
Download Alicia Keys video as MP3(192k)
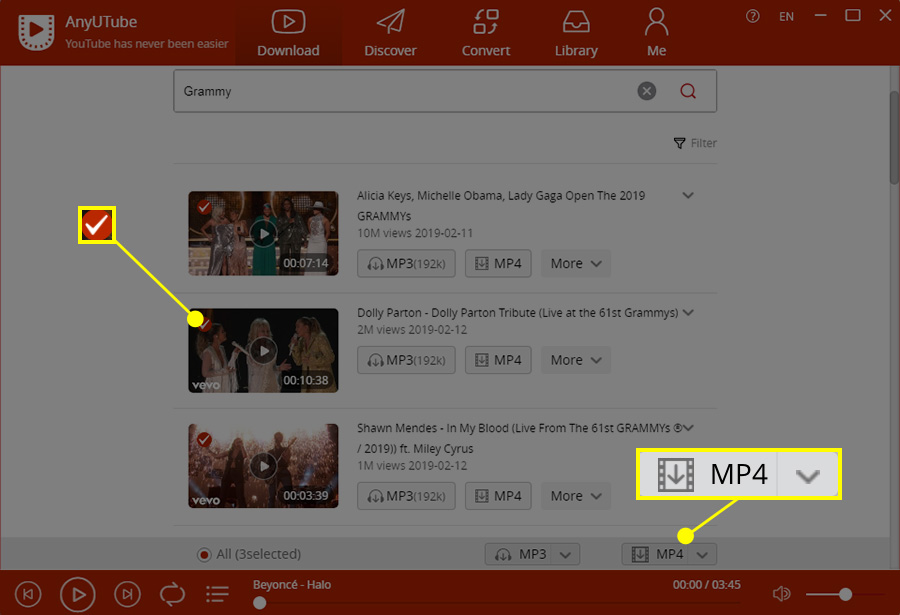[406, 264]
